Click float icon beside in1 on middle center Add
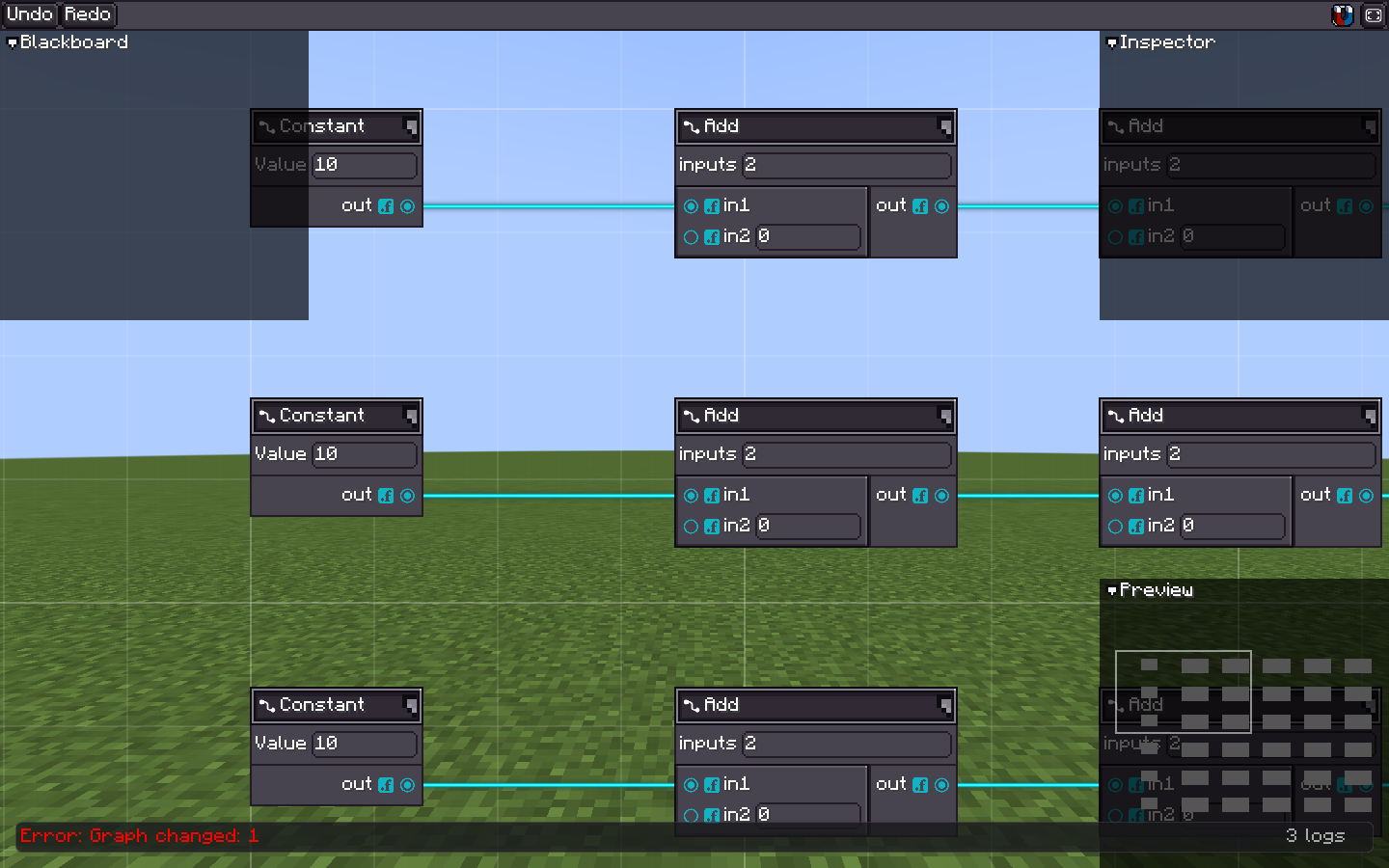The height and width of the screenshot is (868, 1389). click(x=712, y=496)
